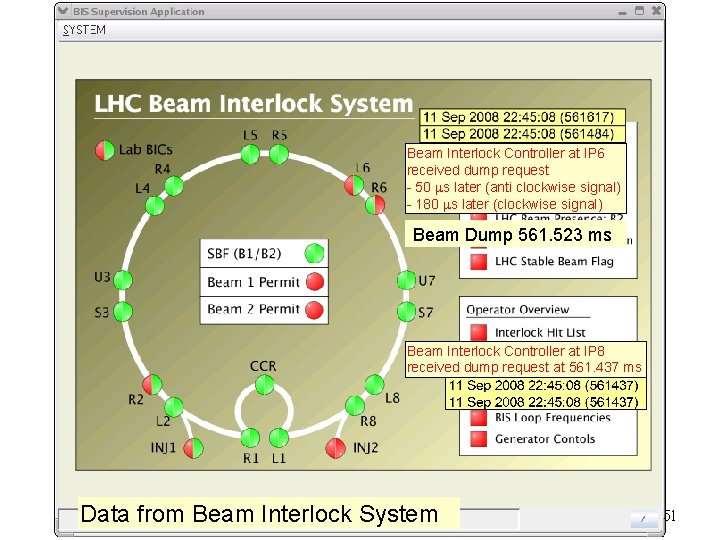Click timestamp ending (561484)
The width and height of the screenshot is (720, 540).
tap(523, 134)
